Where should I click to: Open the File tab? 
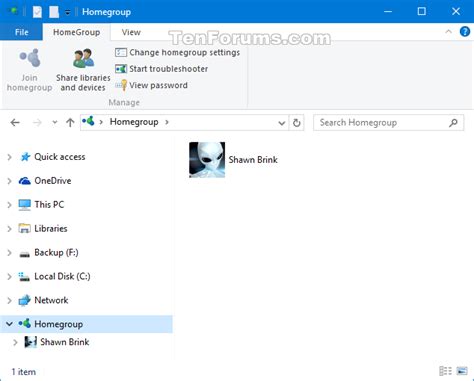21,32
